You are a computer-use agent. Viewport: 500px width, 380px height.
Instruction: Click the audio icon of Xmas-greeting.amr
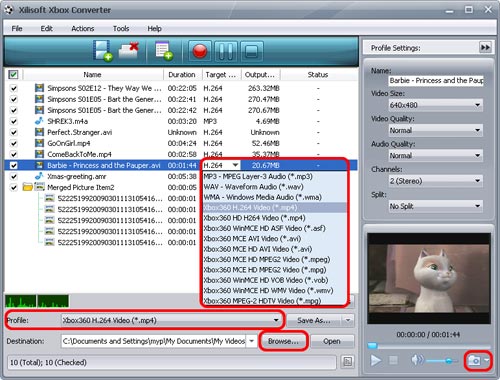39,176
